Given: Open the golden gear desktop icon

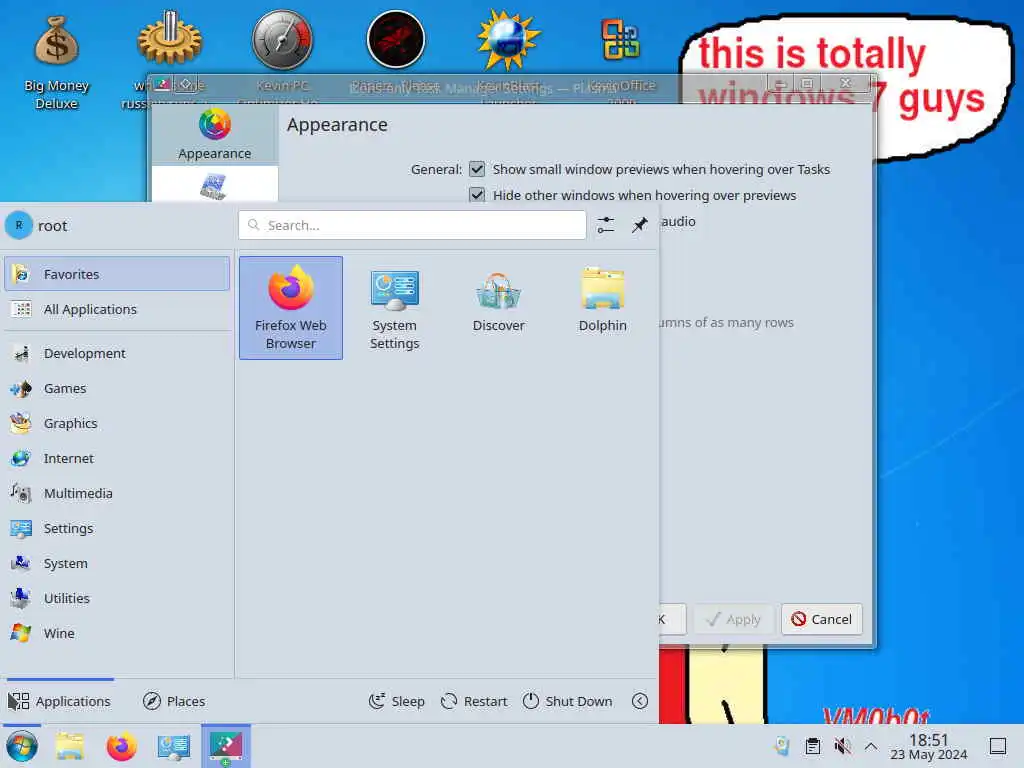Looking at the screenshot, I should [x=170, y=39].
